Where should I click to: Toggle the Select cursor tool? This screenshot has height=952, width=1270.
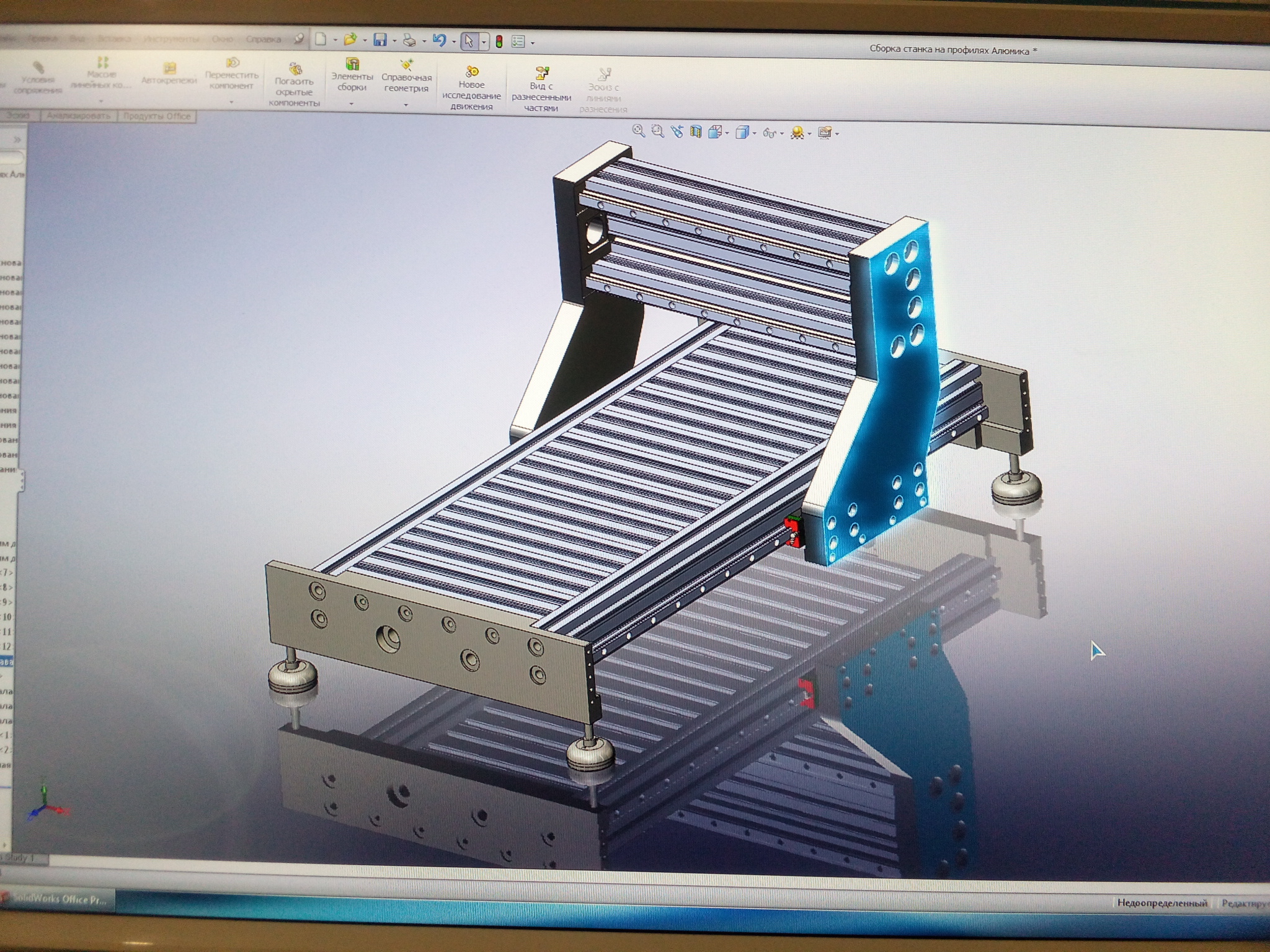pos(469,42)
